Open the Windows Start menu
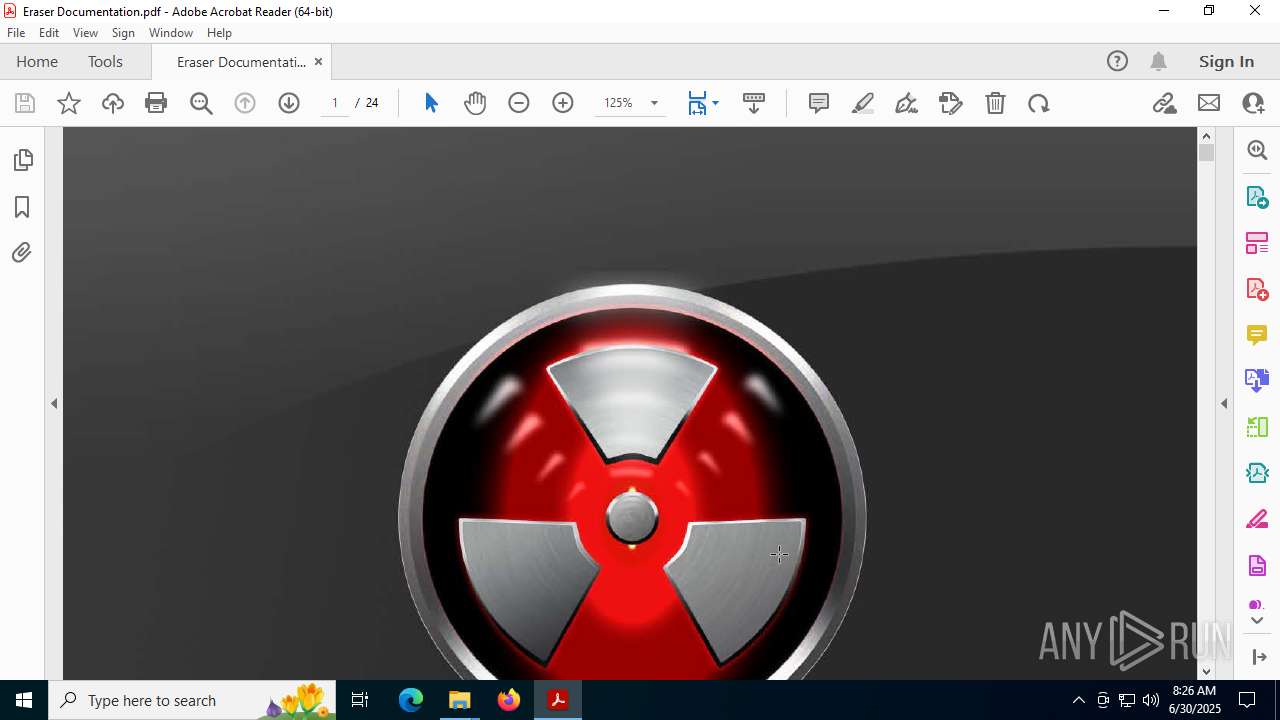The height and width of the screenshot is (720, 1280). (x=24, y=700)
